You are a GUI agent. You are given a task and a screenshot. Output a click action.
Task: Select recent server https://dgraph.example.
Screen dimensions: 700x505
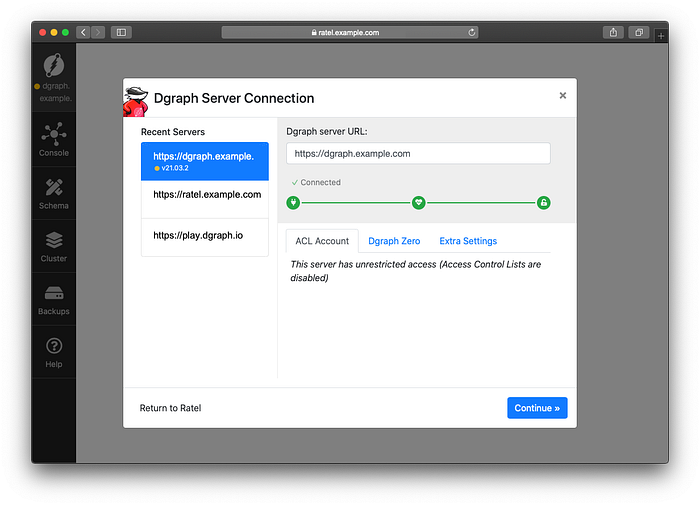coord(204,161)
